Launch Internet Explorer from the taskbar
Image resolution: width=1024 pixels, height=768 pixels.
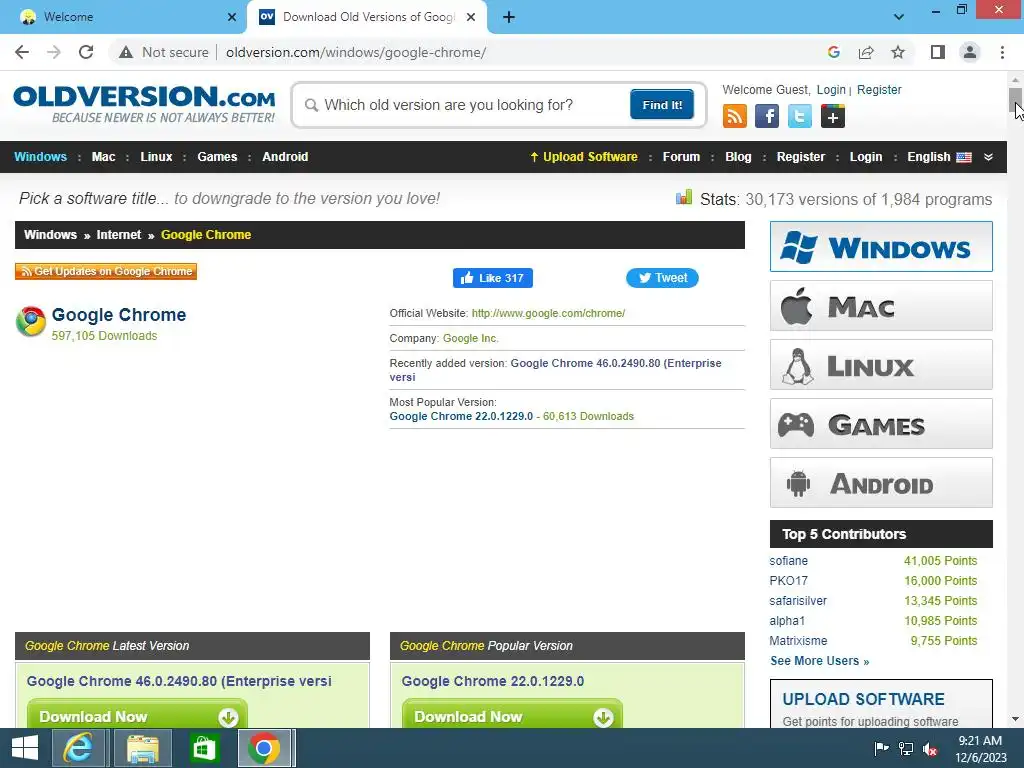(x=78, y=748)
